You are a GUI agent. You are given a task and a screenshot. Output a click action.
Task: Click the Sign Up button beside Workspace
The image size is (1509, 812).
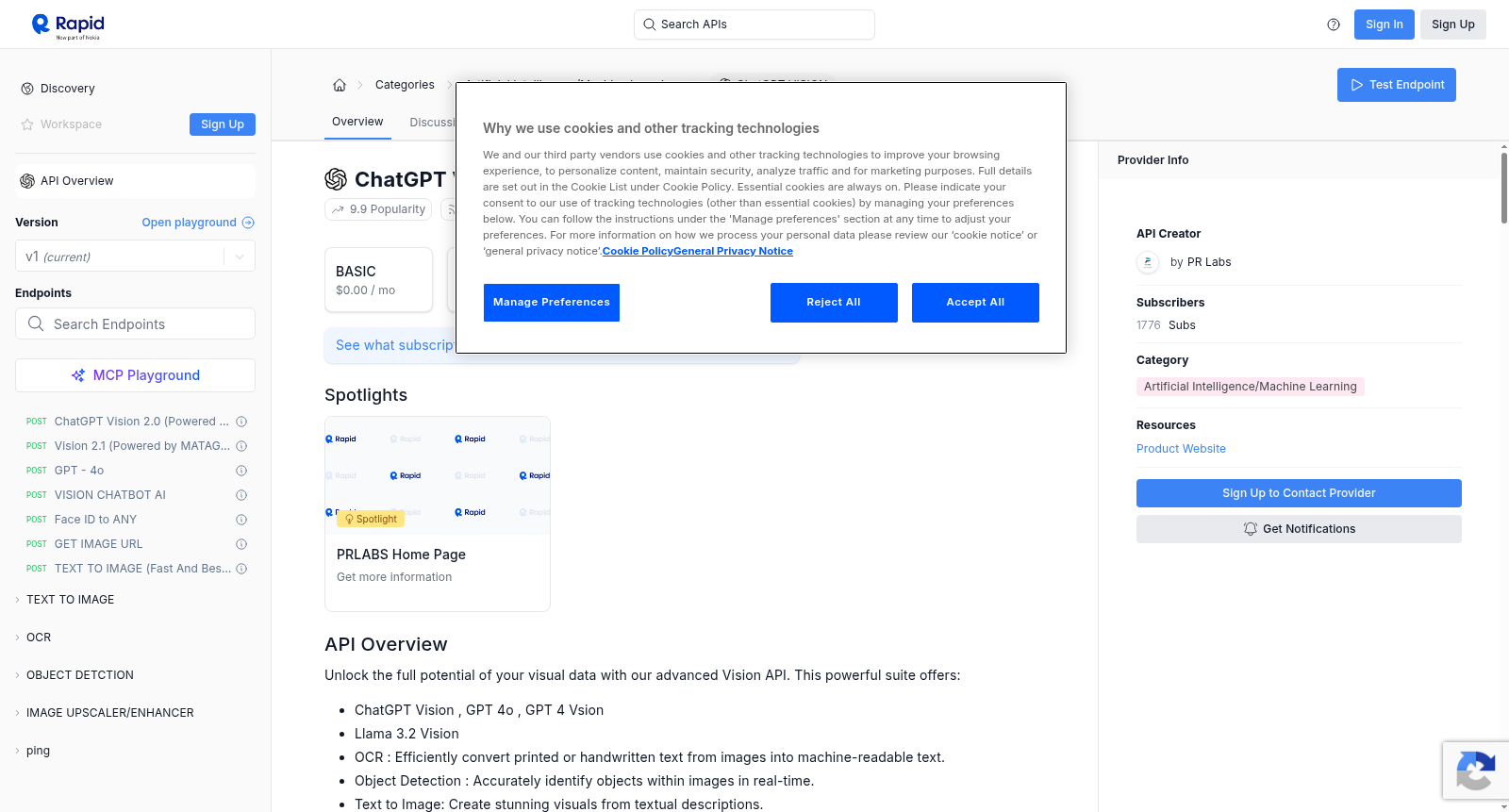[223, 124]
